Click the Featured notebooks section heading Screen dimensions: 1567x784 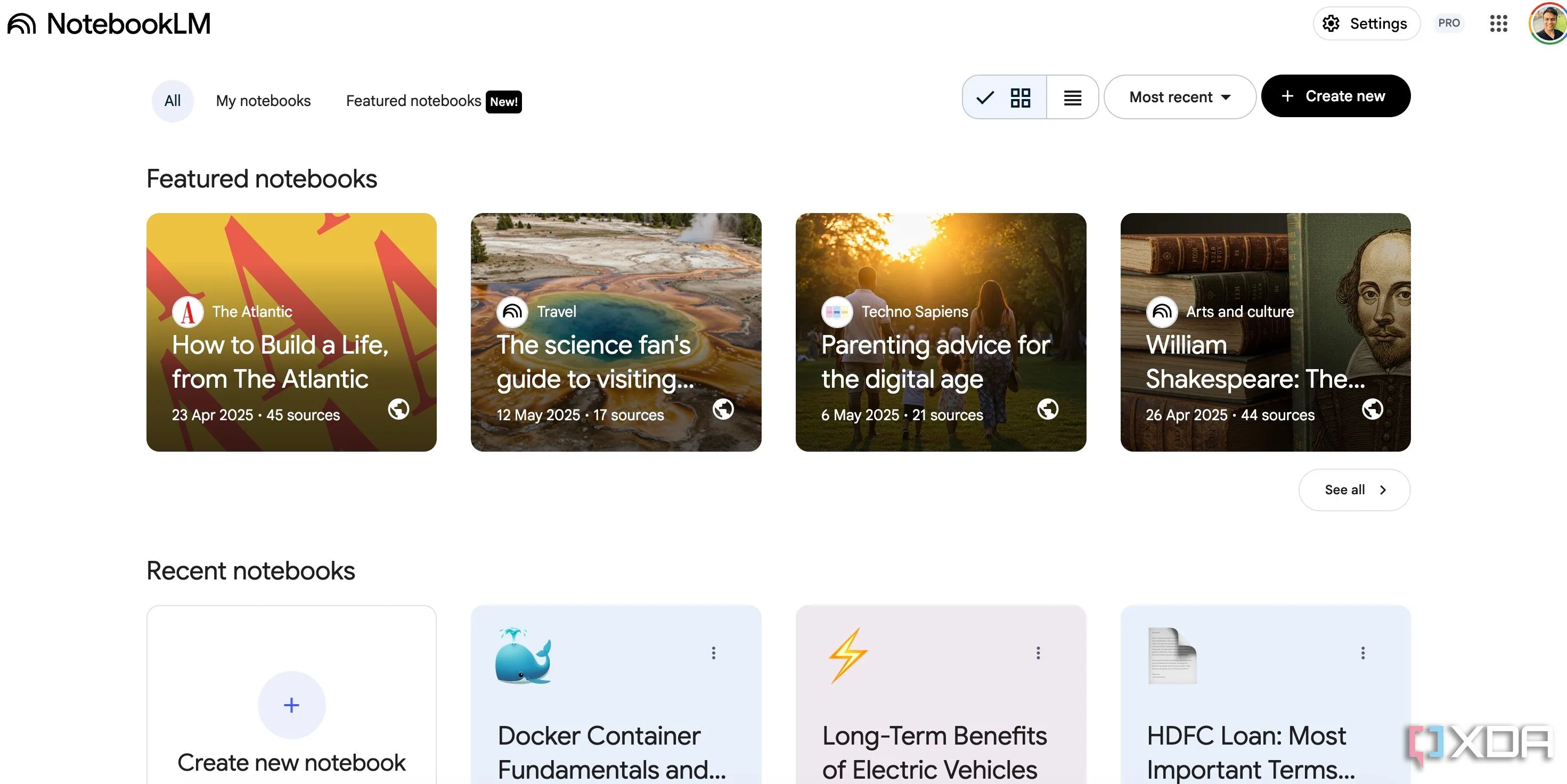[262, 179]
